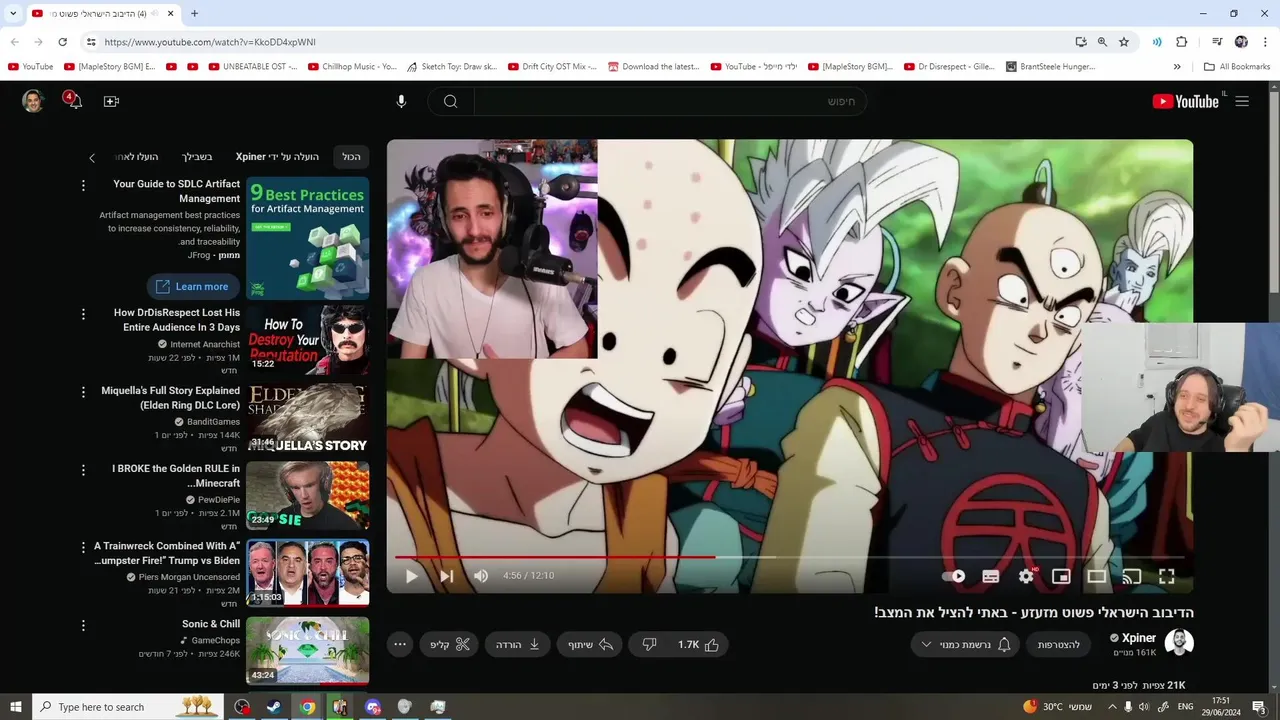Switch to miniplayer mode
This screenshot has width=1280, height=720.
tap(1061, 576)
